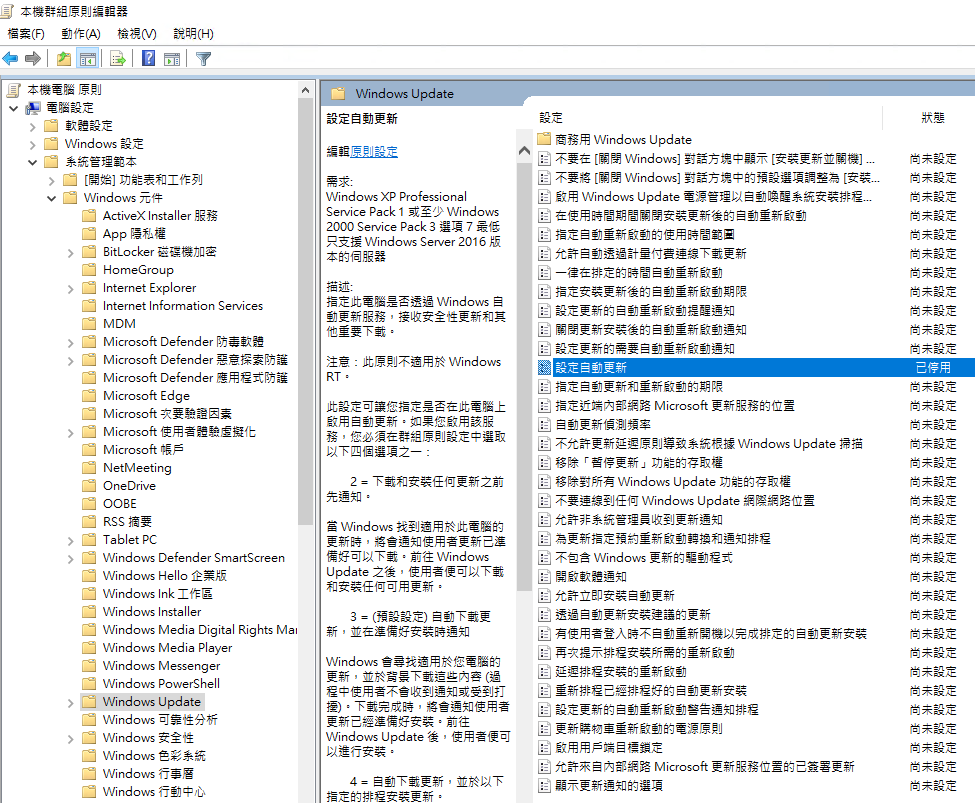The height and width of the screenshot is (803, 975).
Task: Expand the Tablet PC tree node
Action: (x=70, y=541)
